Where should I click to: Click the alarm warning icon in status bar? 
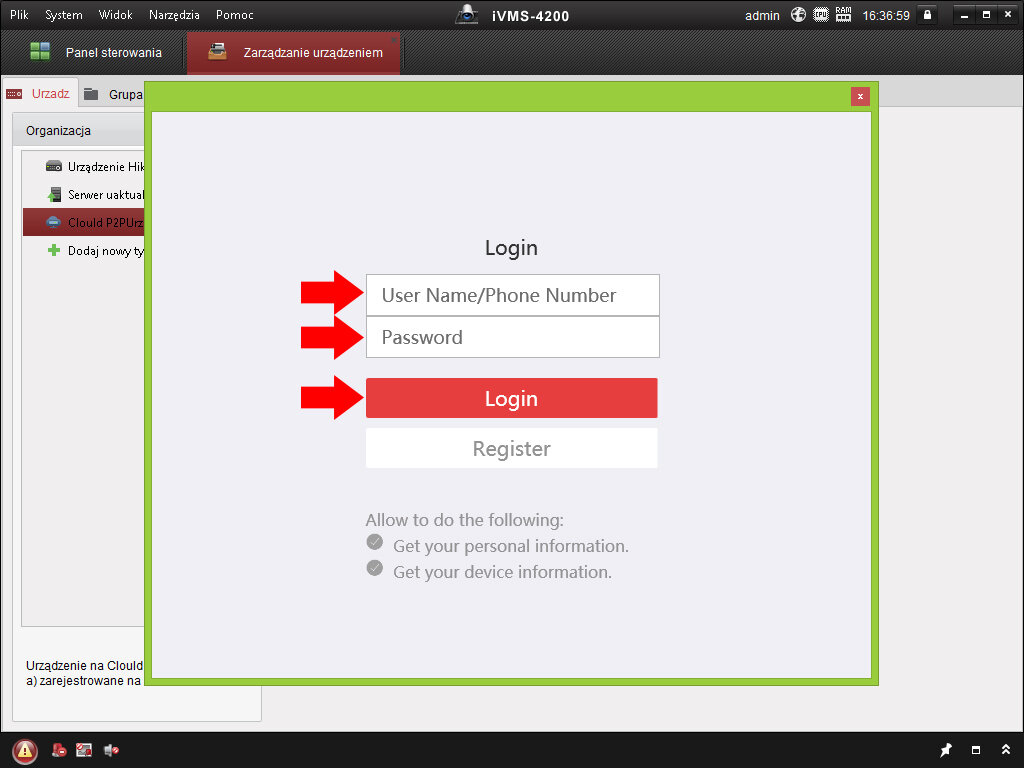click(x=25, y=750)
